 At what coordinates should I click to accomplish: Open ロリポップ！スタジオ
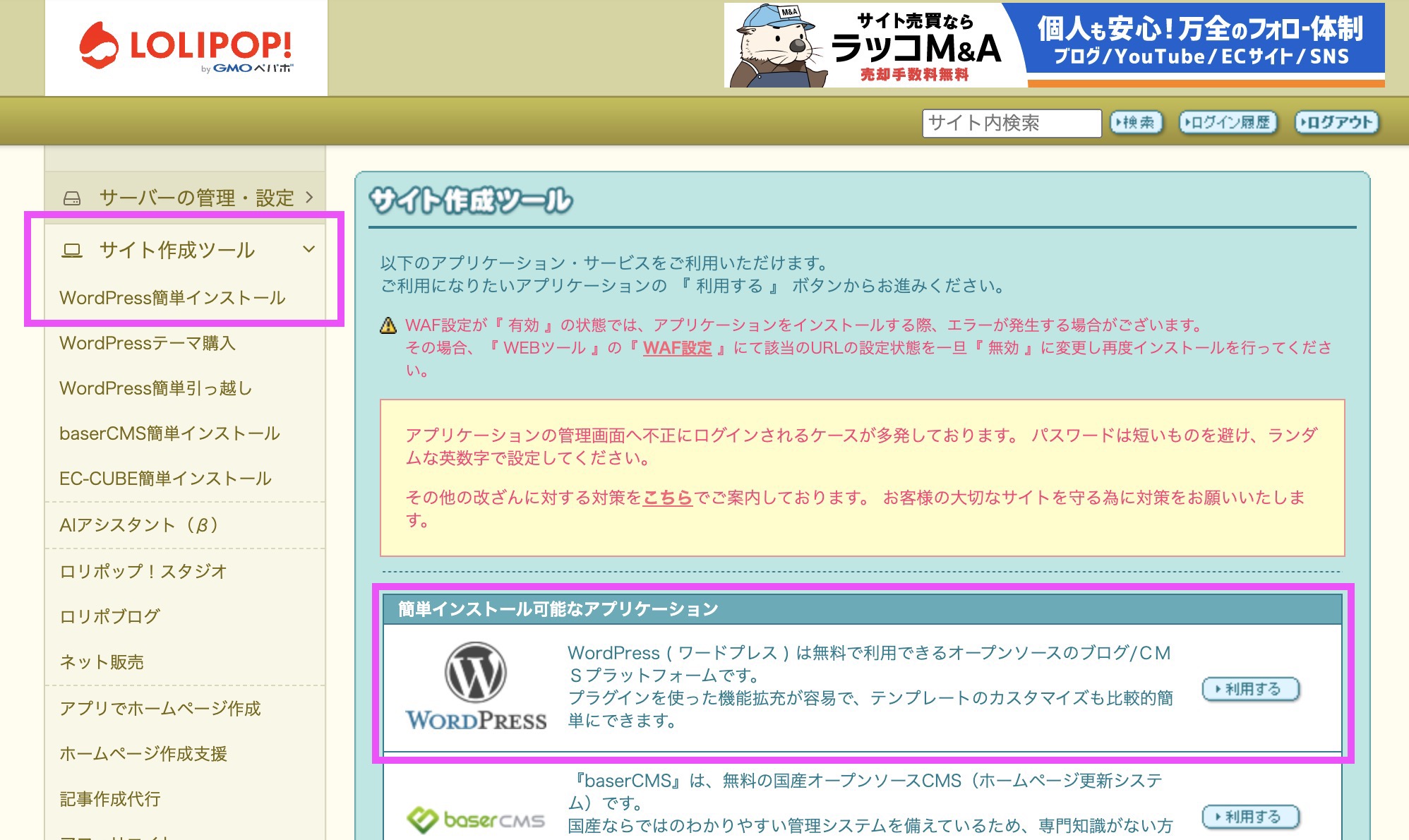(143, 571)
